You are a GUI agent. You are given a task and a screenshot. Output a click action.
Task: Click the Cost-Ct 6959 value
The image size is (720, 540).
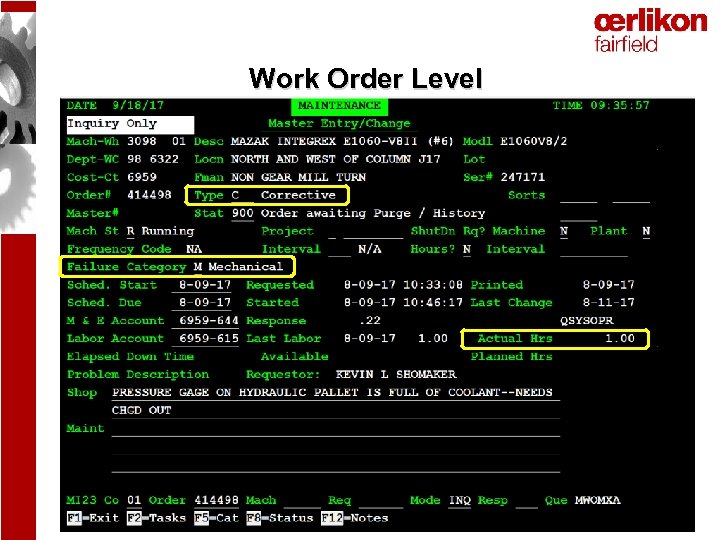(x=142, y=177)
